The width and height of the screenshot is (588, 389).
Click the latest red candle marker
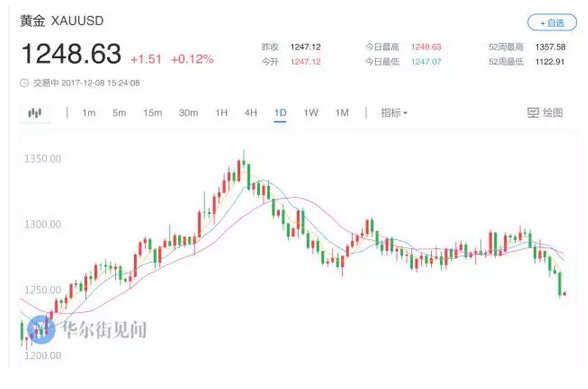point(565,294)
